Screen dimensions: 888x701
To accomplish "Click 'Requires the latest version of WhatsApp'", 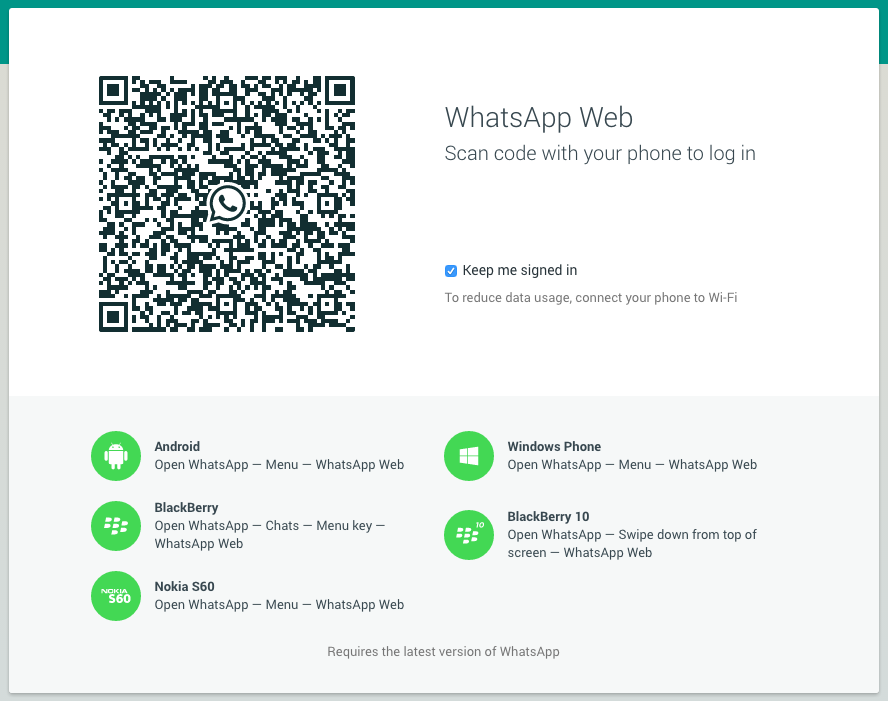I will (443, 652).
